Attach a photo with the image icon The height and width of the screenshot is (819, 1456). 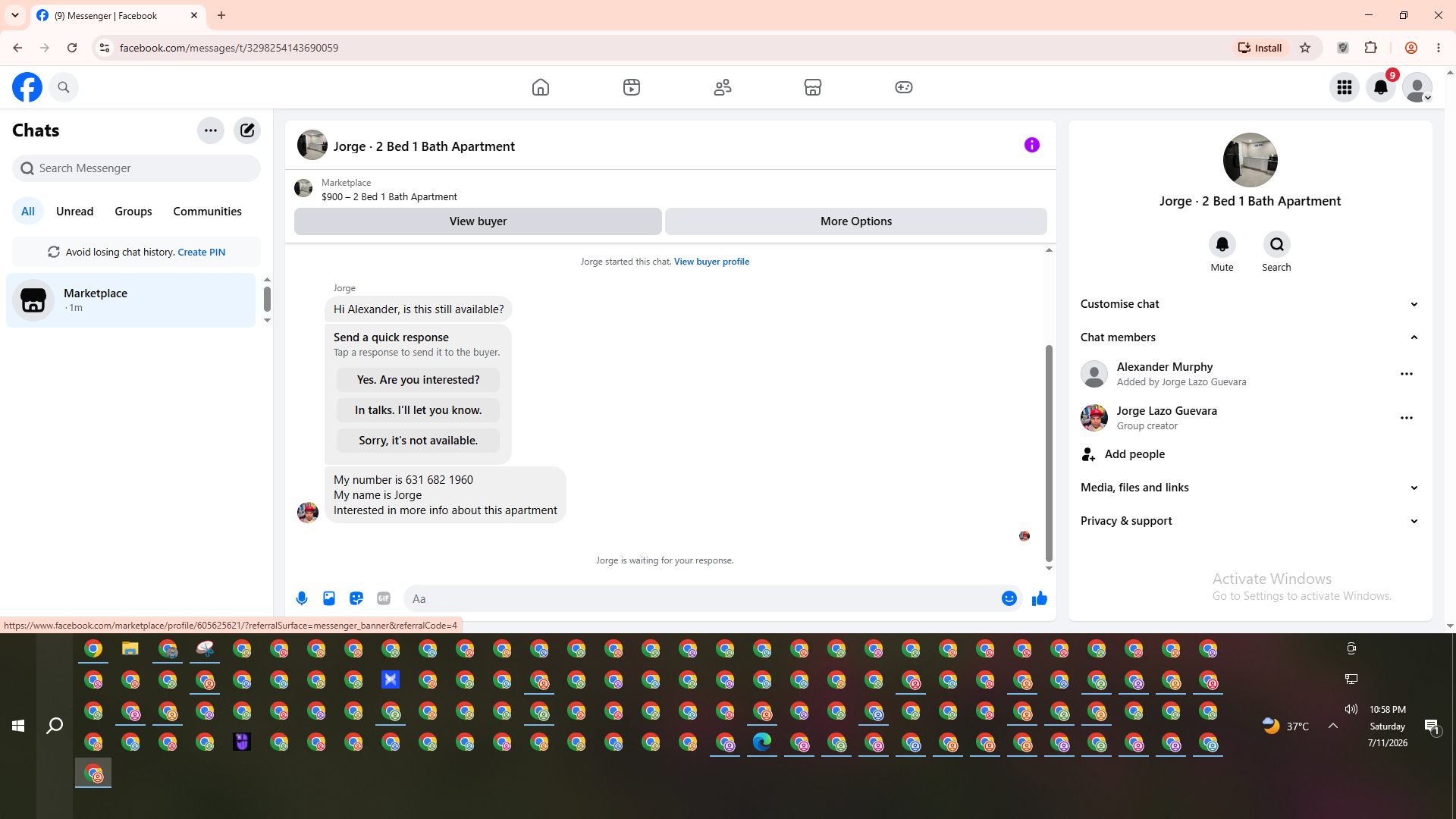329,598
